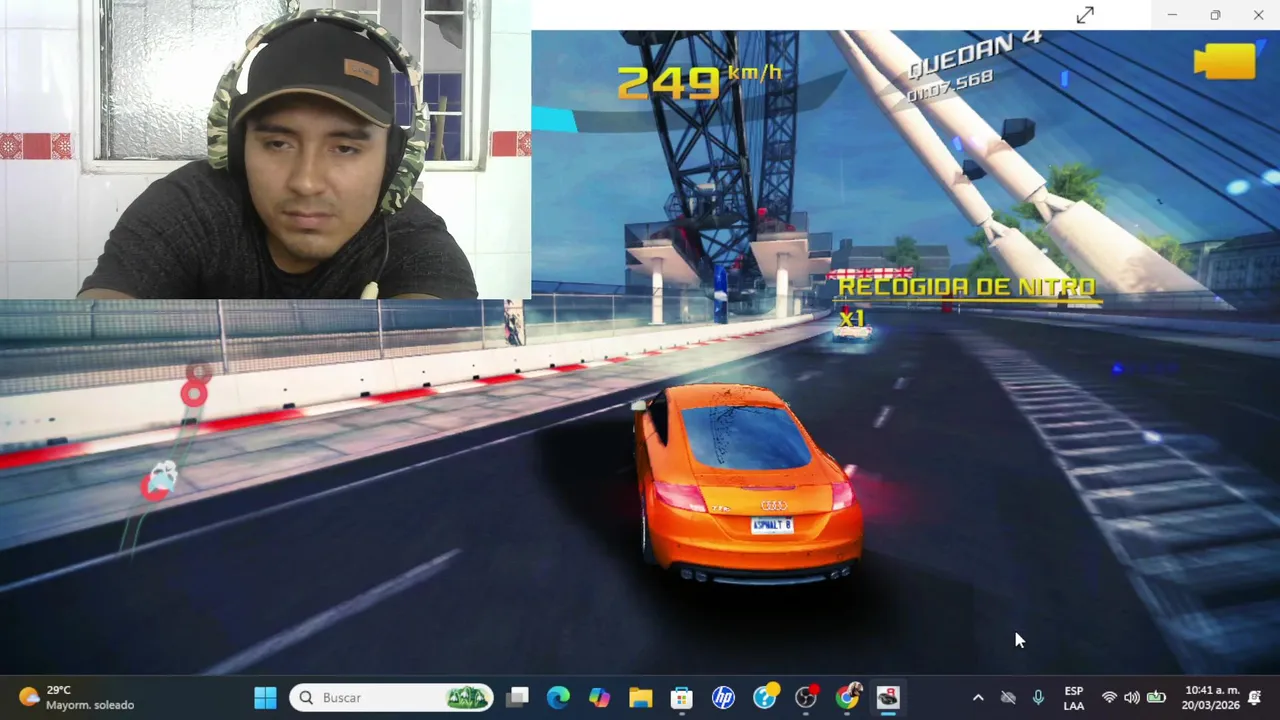Open the notification bell with do not disturb
Image resolution: width=1280 pixels, height=720 pixels.
coord(1255,698)
